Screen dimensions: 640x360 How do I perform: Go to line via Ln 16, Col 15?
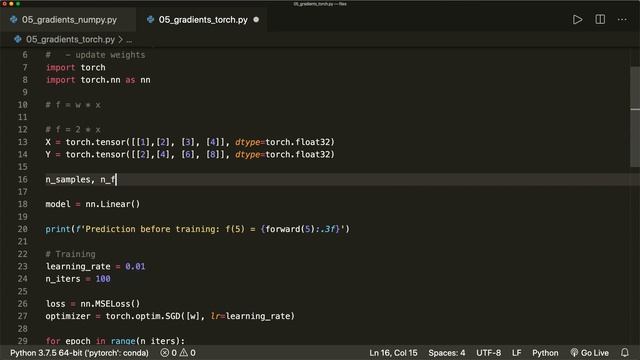[x=393, y=353]
